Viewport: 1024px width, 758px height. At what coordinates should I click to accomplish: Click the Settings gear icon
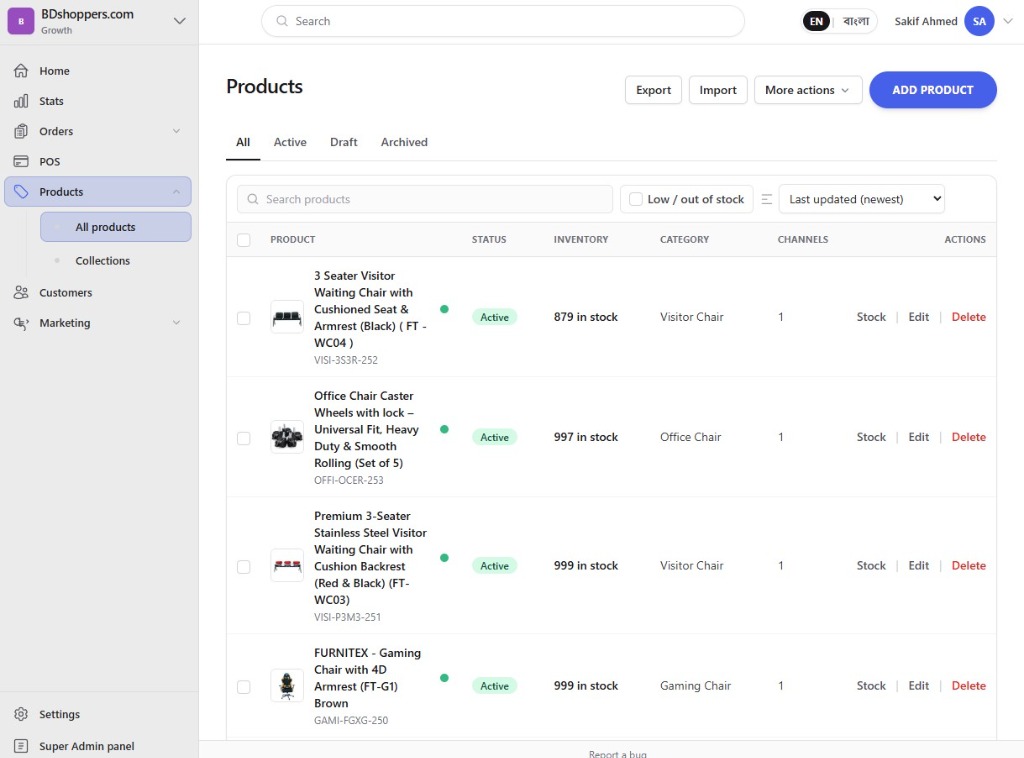(x=21, y=714)
